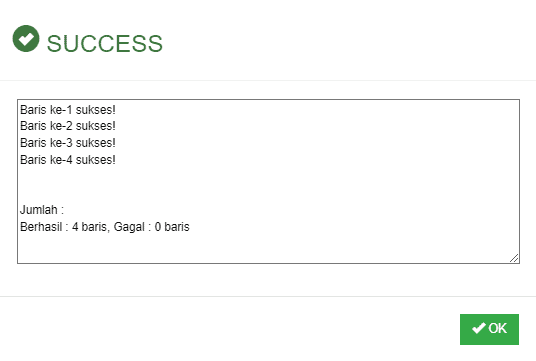Click the checkmark icon inside OK button
Viewport: 536px width, 361px height.
(479, 328)
